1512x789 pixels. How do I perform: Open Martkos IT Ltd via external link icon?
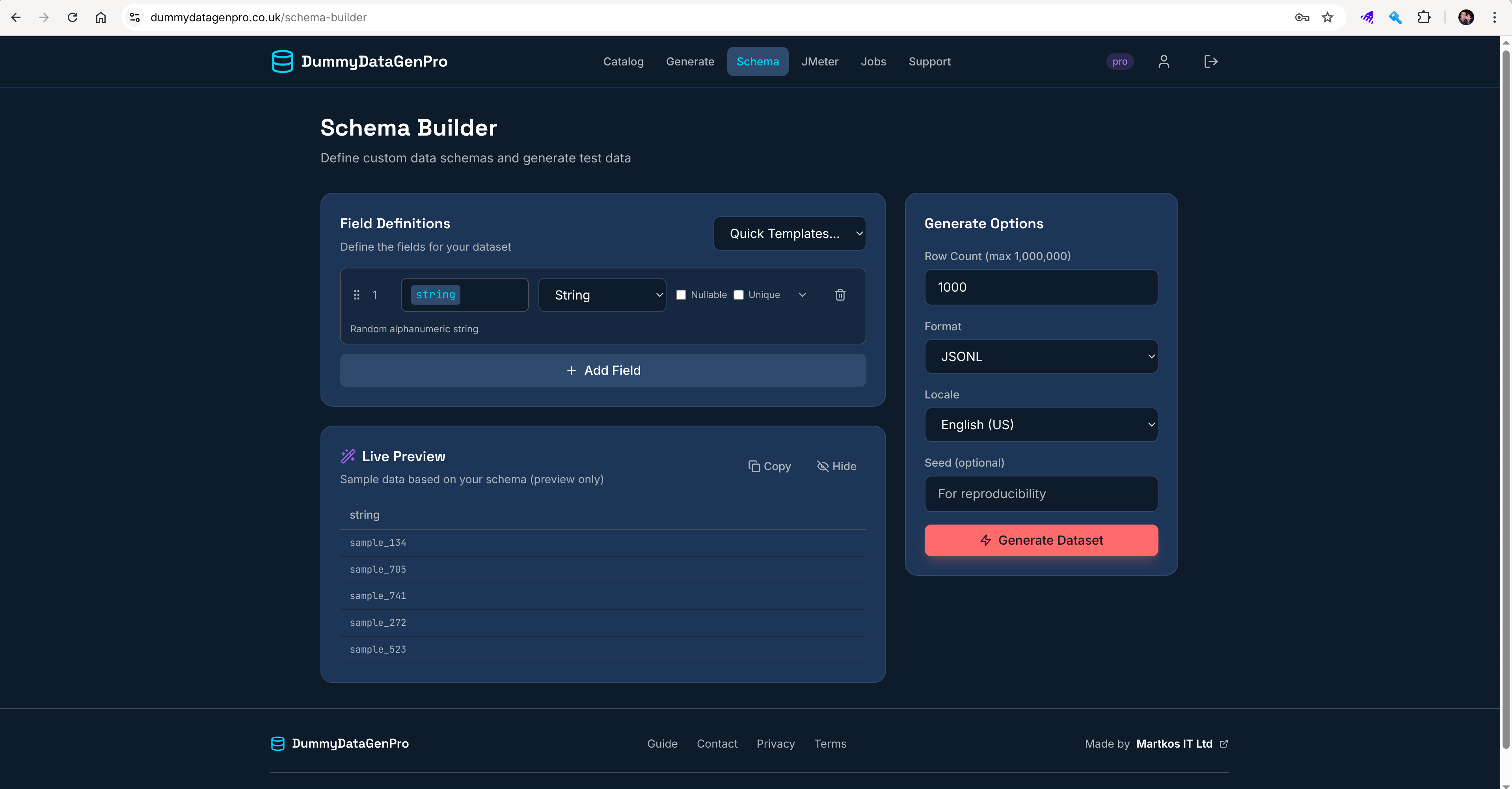(x=1224, y=743)
